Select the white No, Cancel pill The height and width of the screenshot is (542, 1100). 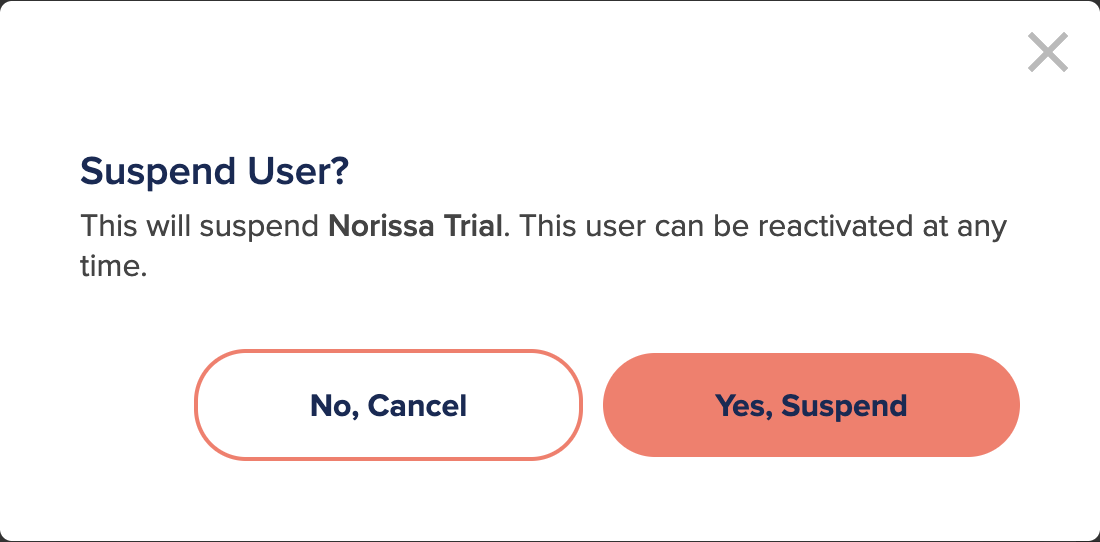click(x=388, y=405)
